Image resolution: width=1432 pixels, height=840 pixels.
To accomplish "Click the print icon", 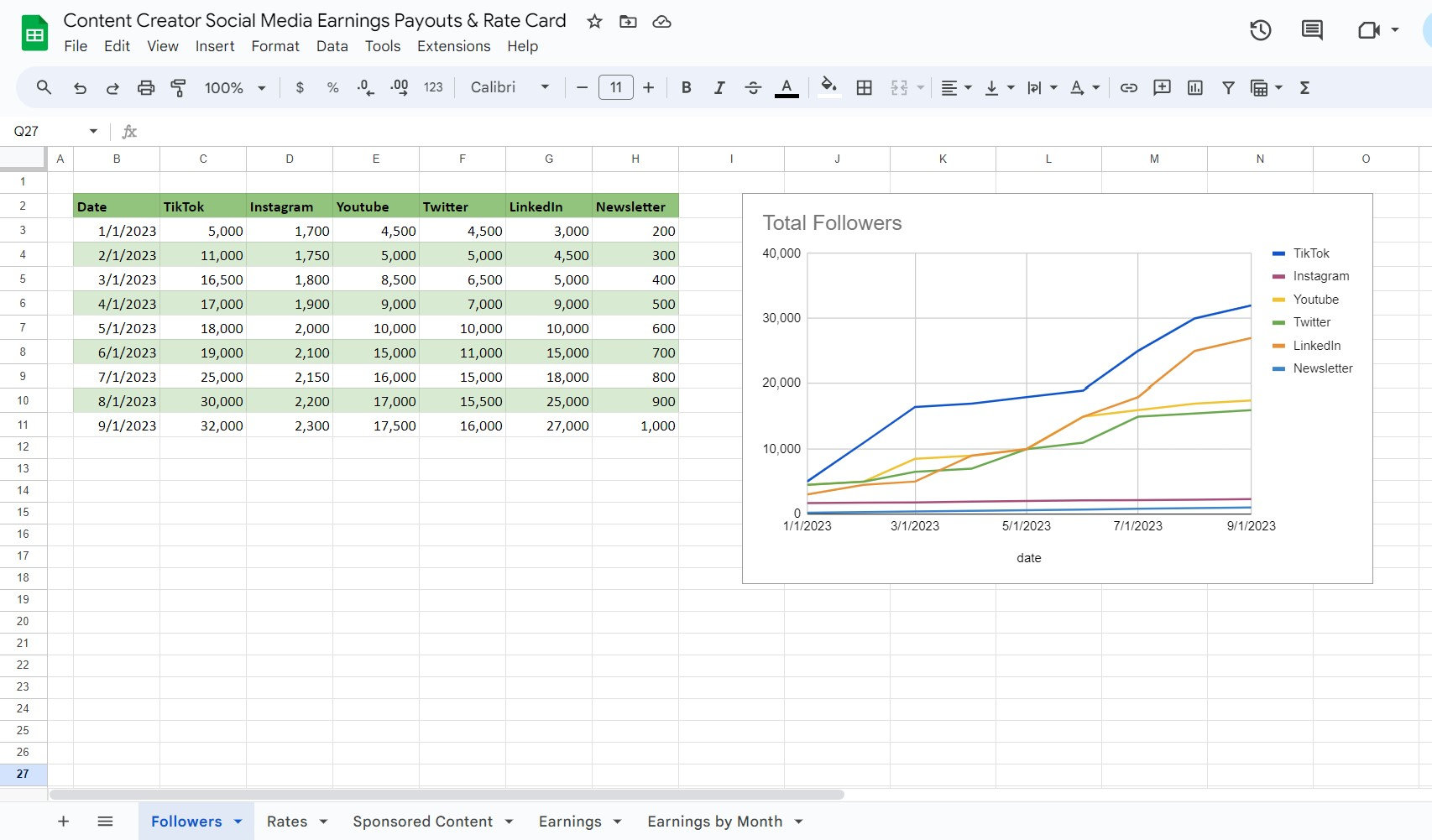I will coord(146,87).
